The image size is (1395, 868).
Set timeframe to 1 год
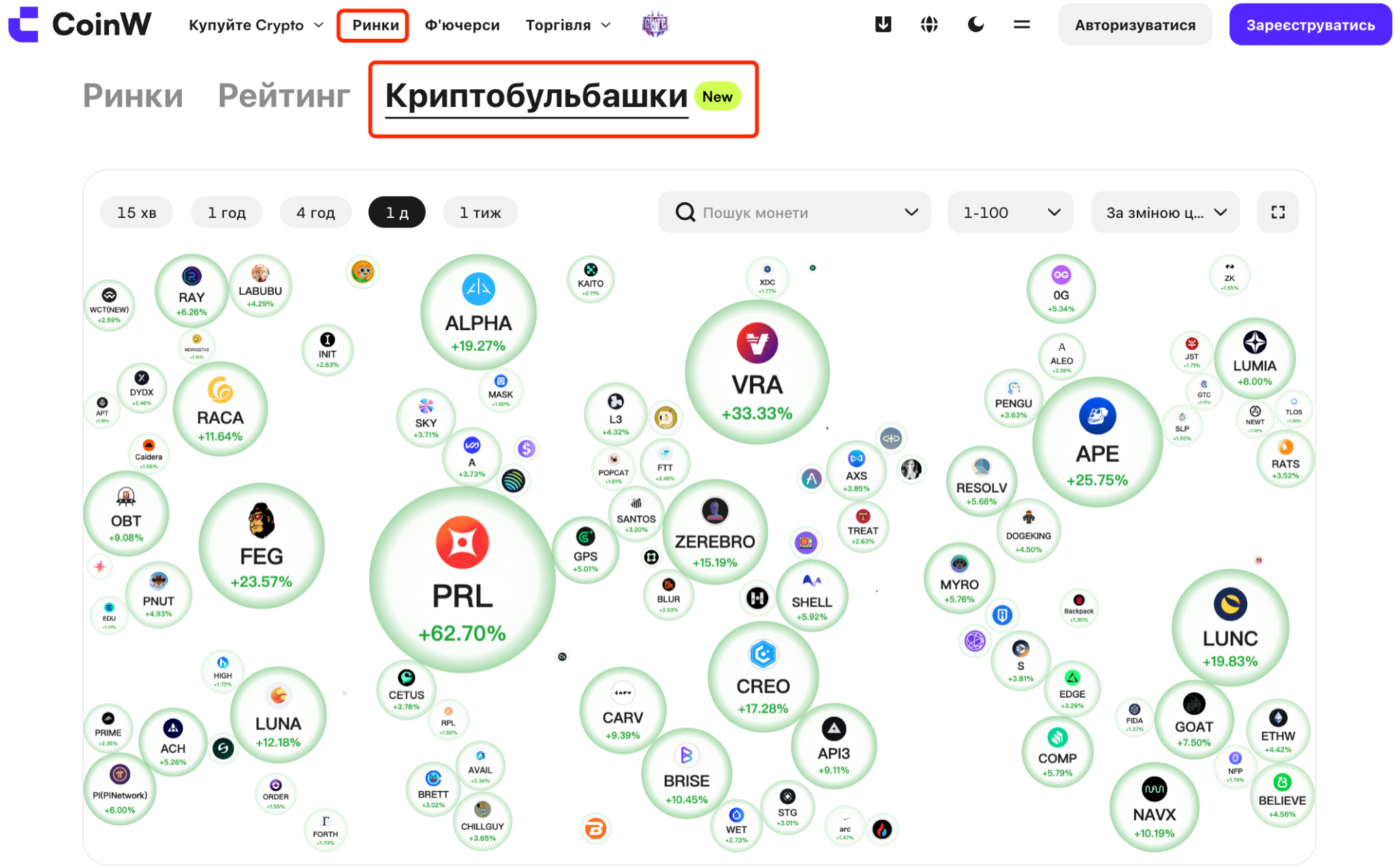226,212
